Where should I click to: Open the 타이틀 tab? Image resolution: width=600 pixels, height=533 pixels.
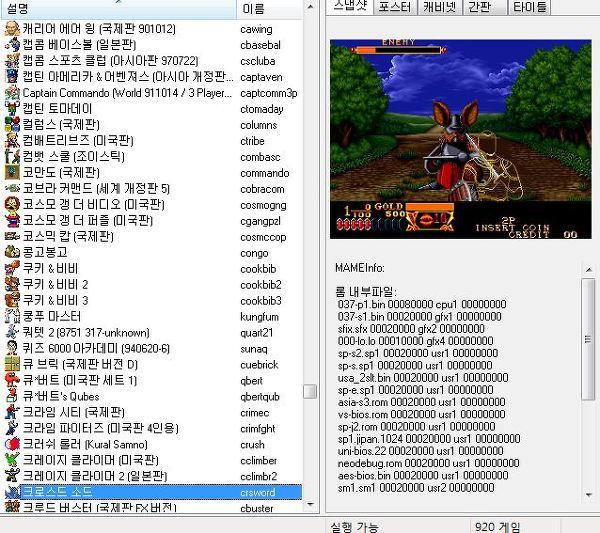pyautogui.click(x=530, y=7)
